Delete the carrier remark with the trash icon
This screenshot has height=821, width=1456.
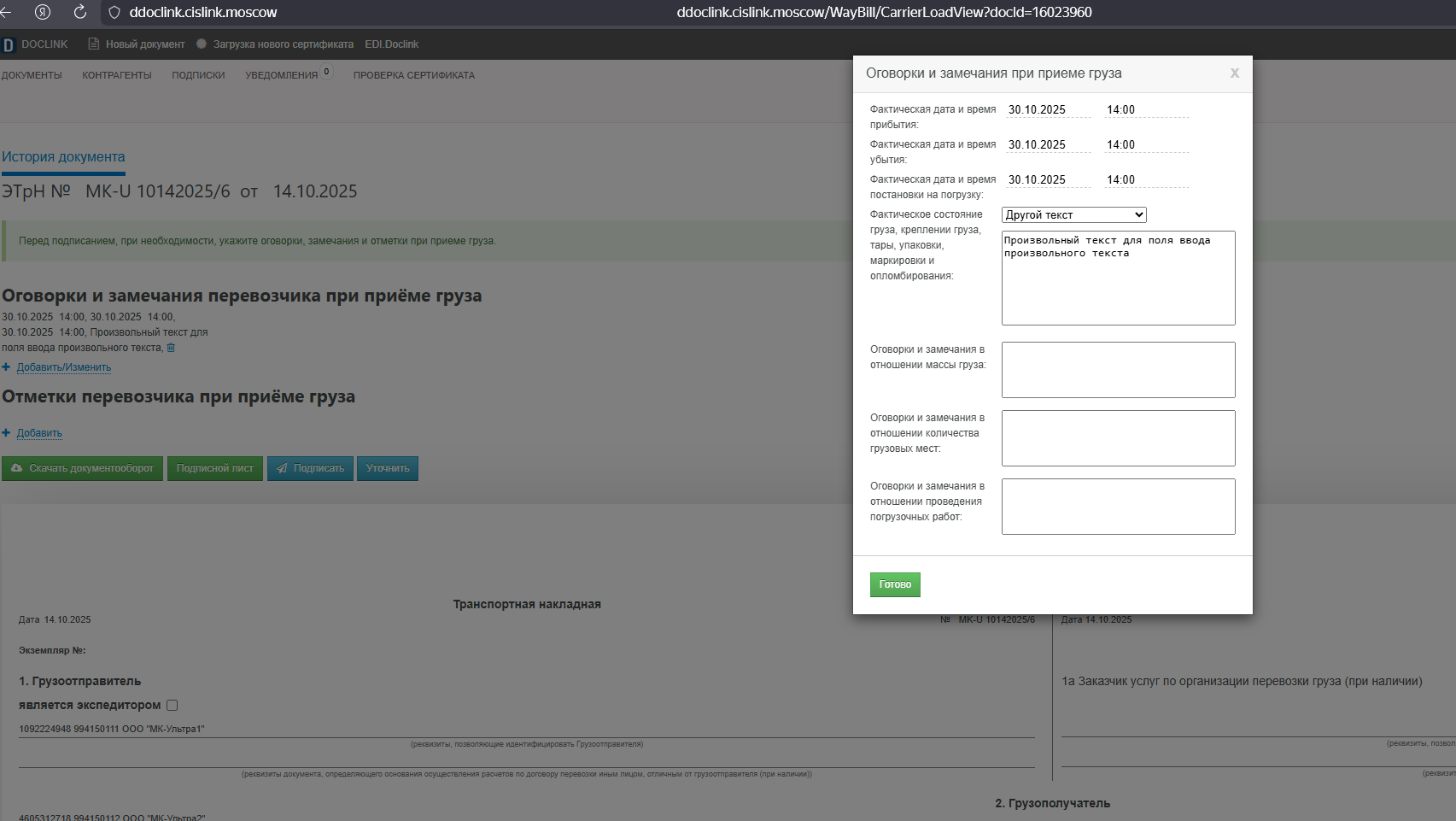click(x=171, y=348)
